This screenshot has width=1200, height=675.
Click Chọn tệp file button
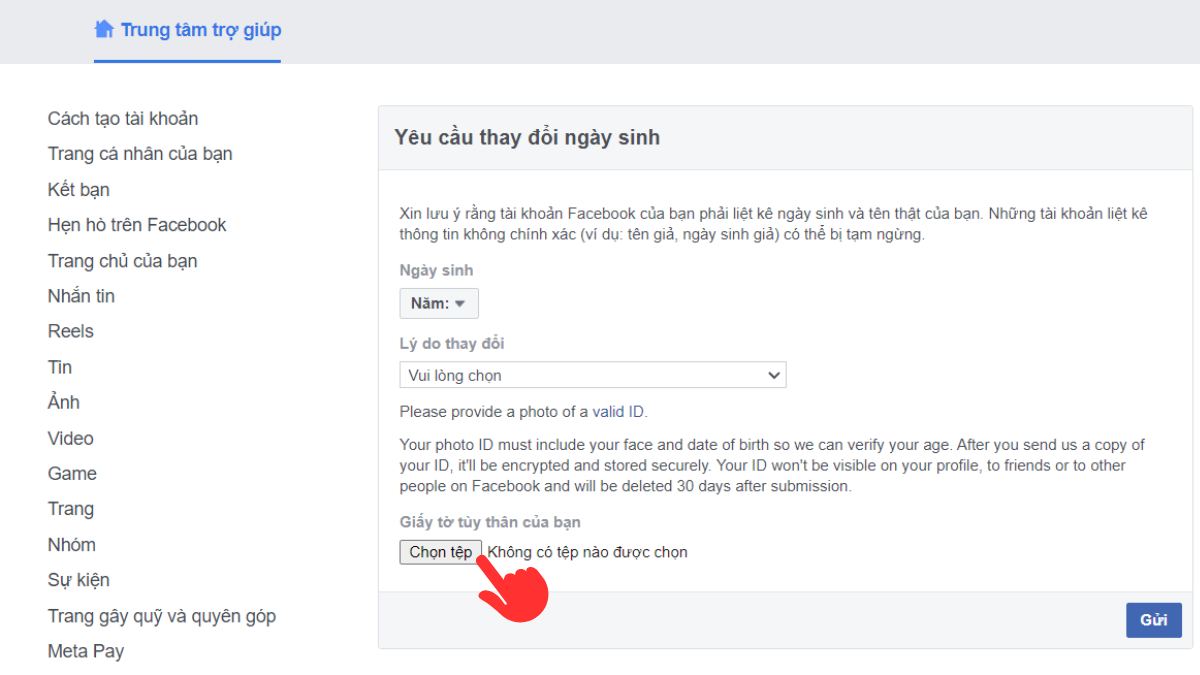click(x=441, y=552)
